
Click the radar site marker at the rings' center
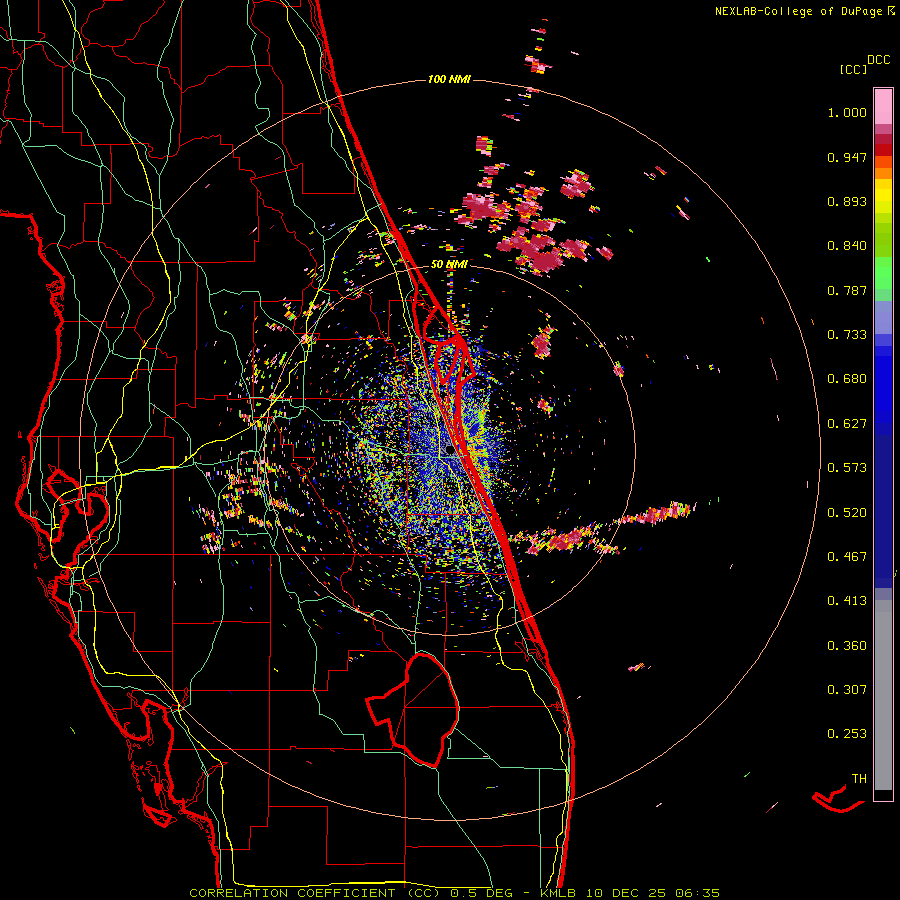(x=449, y=451)
